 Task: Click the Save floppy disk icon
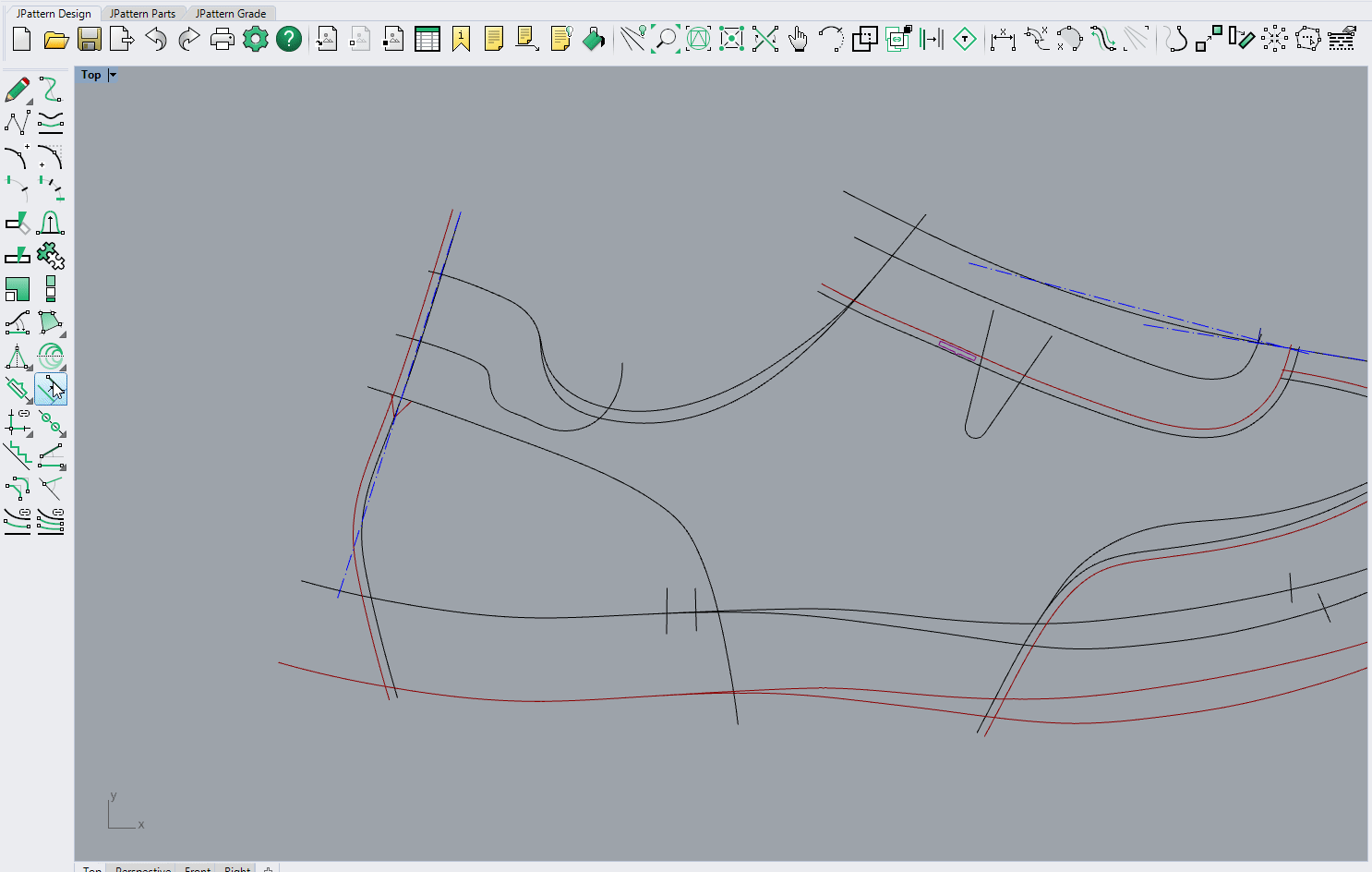[x=90, y=39]
